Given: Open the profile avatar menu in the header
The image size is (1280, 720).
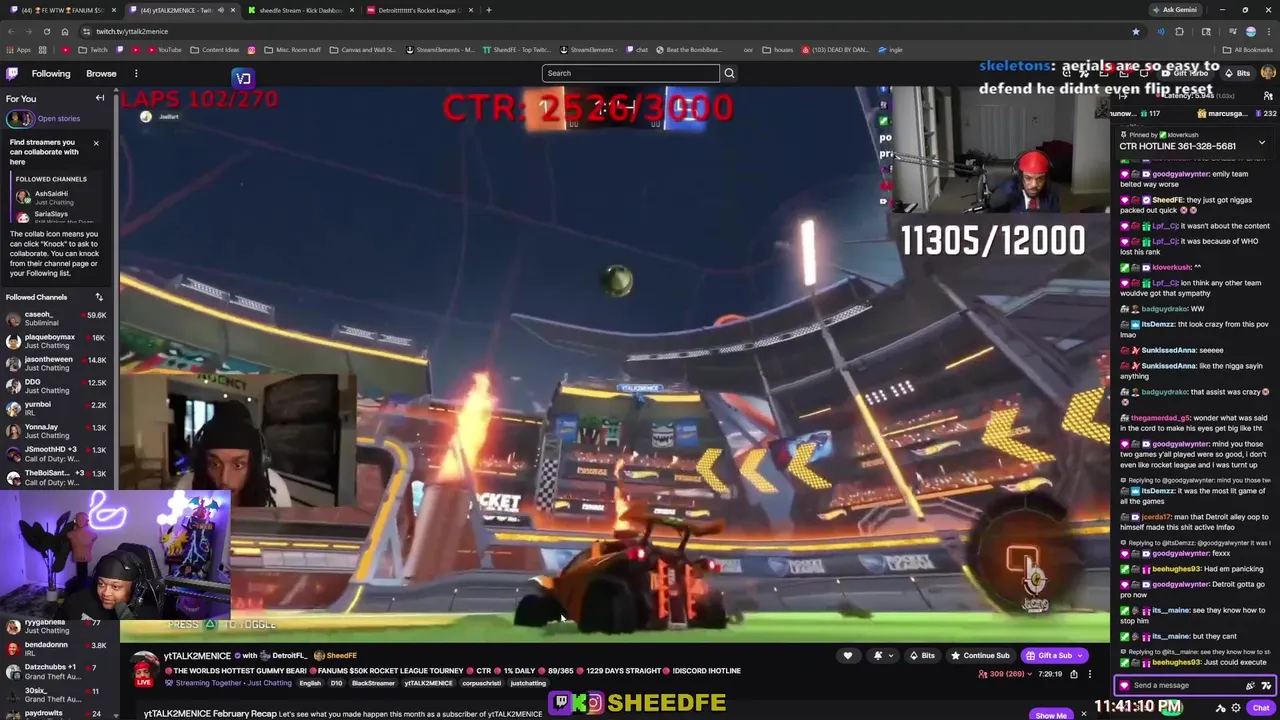Looking at the screenshot, I should point(1268,73).
